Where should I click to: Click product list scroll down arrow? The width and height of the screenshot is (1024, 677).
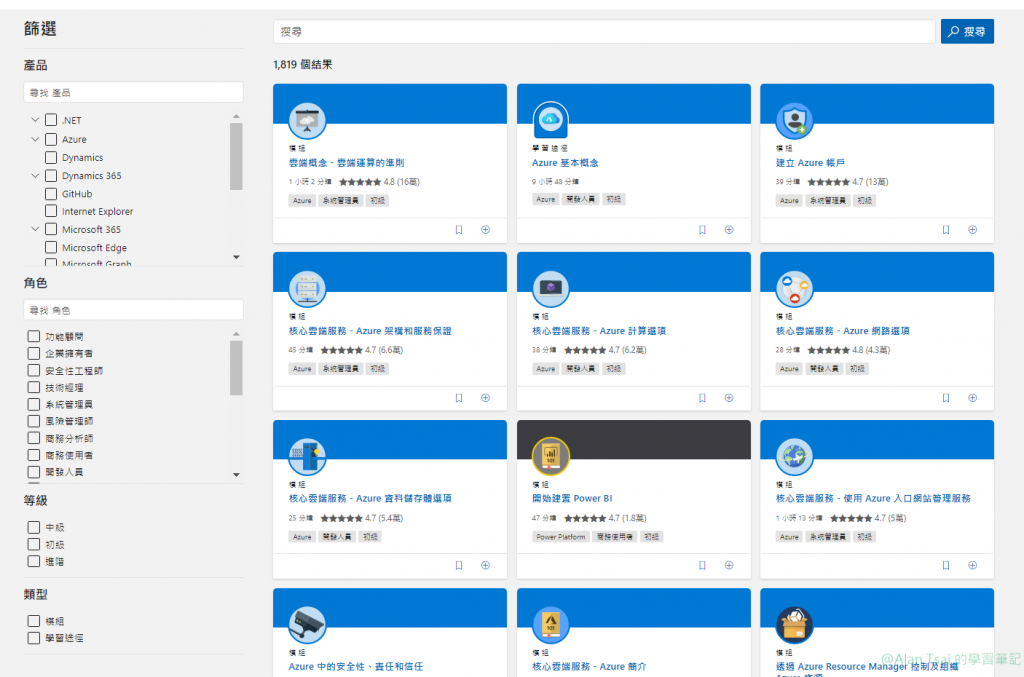[236, 257]
